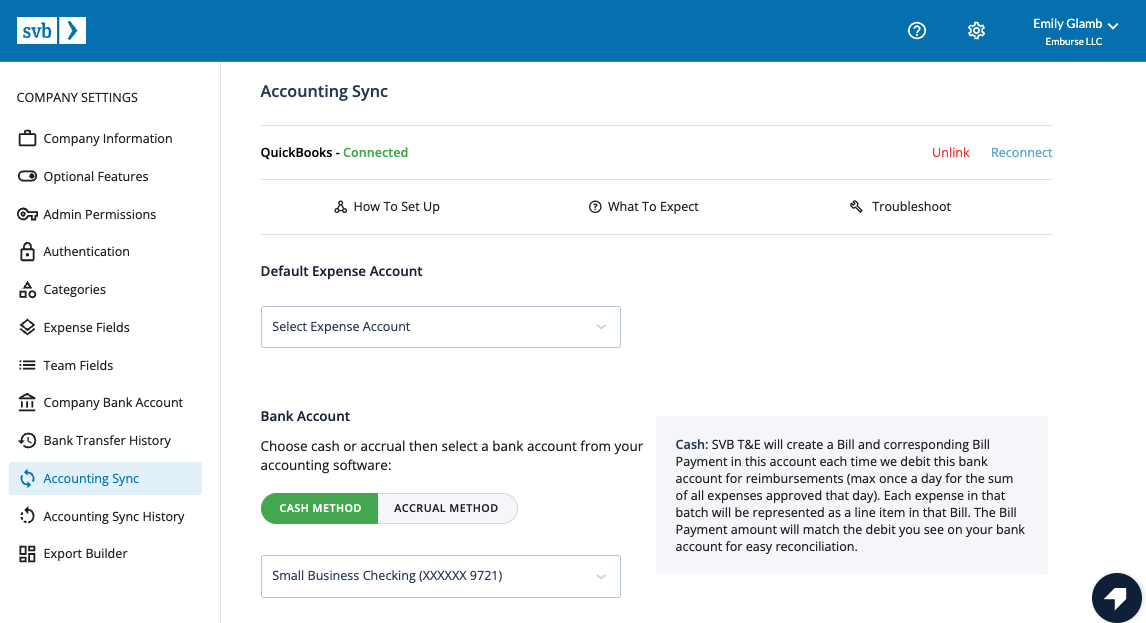This screenshot has height=623, width=1146.
Task: Open the Small Business Checking account dropdown
Action: [441, 576]
